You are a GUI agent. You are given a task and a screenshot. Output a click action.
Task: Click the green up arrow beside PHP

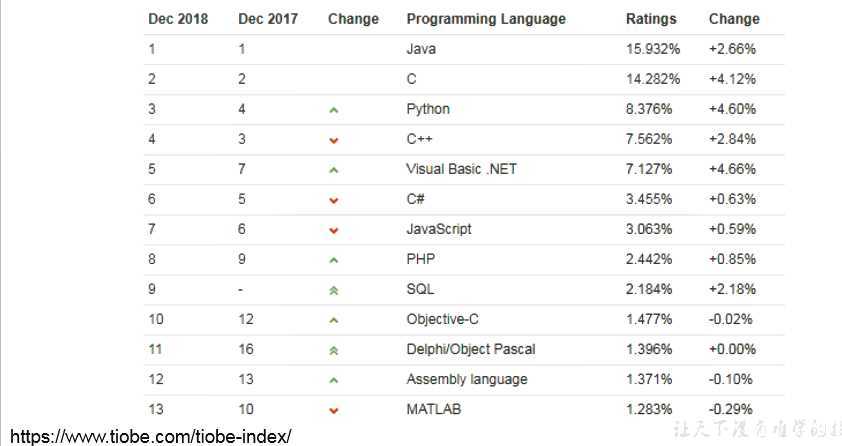[x=334, y=260]
